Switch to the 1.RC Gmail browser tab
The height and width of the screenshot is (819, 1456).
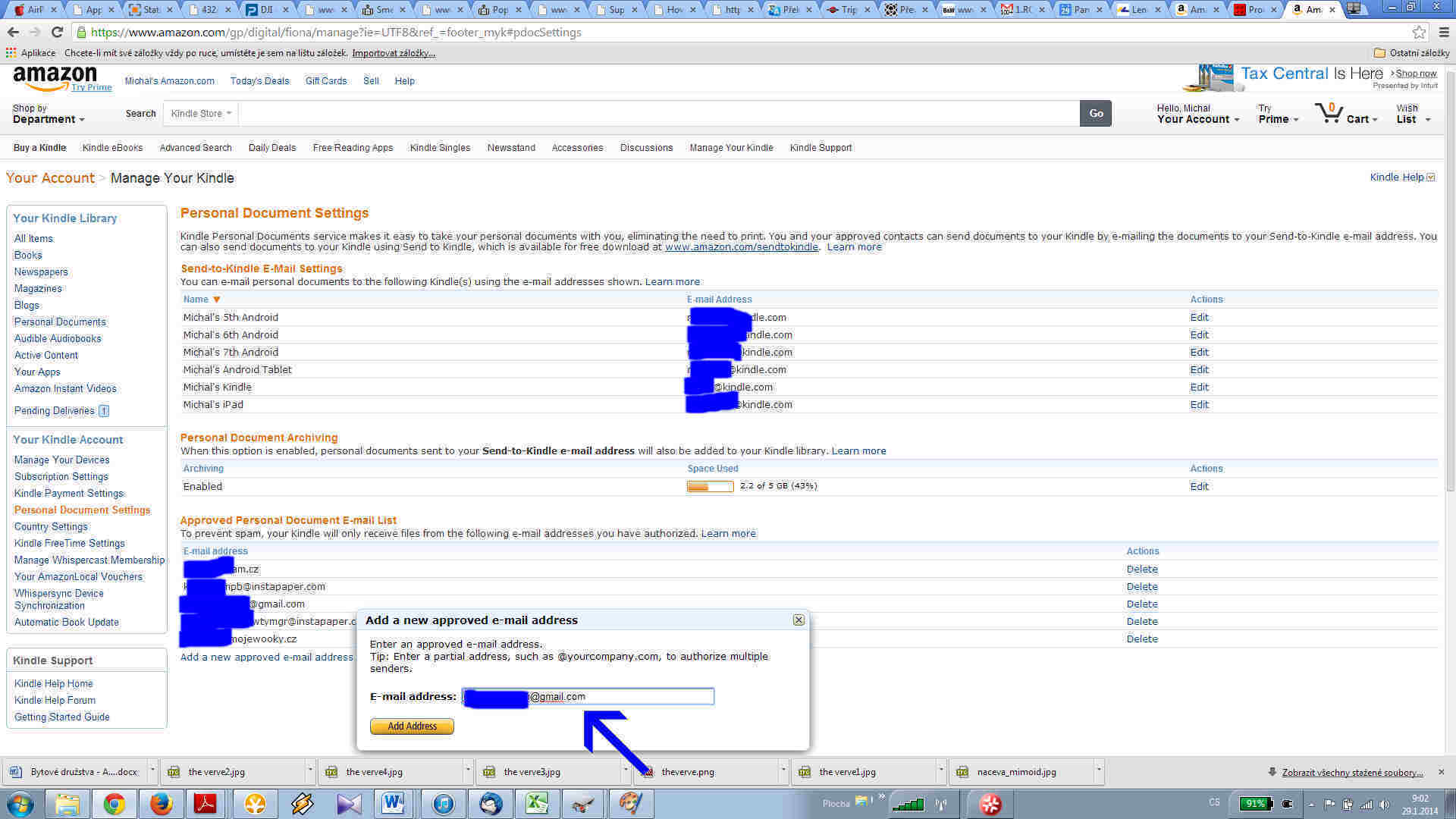(x=1023, y=10)
